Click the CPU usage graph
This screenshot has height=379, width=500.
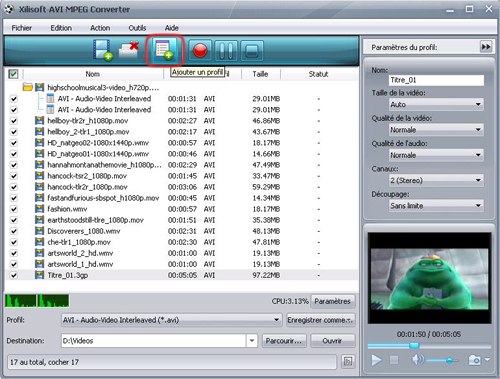pos(37,301)
